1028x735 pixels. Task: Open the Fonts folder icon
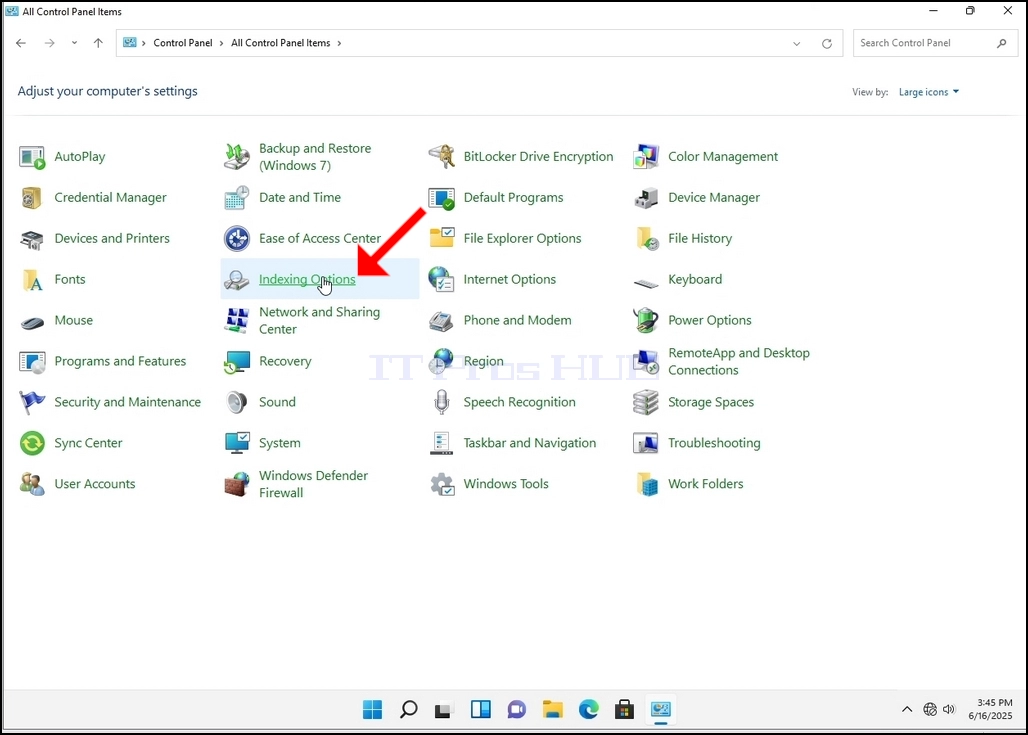(32, 280)
